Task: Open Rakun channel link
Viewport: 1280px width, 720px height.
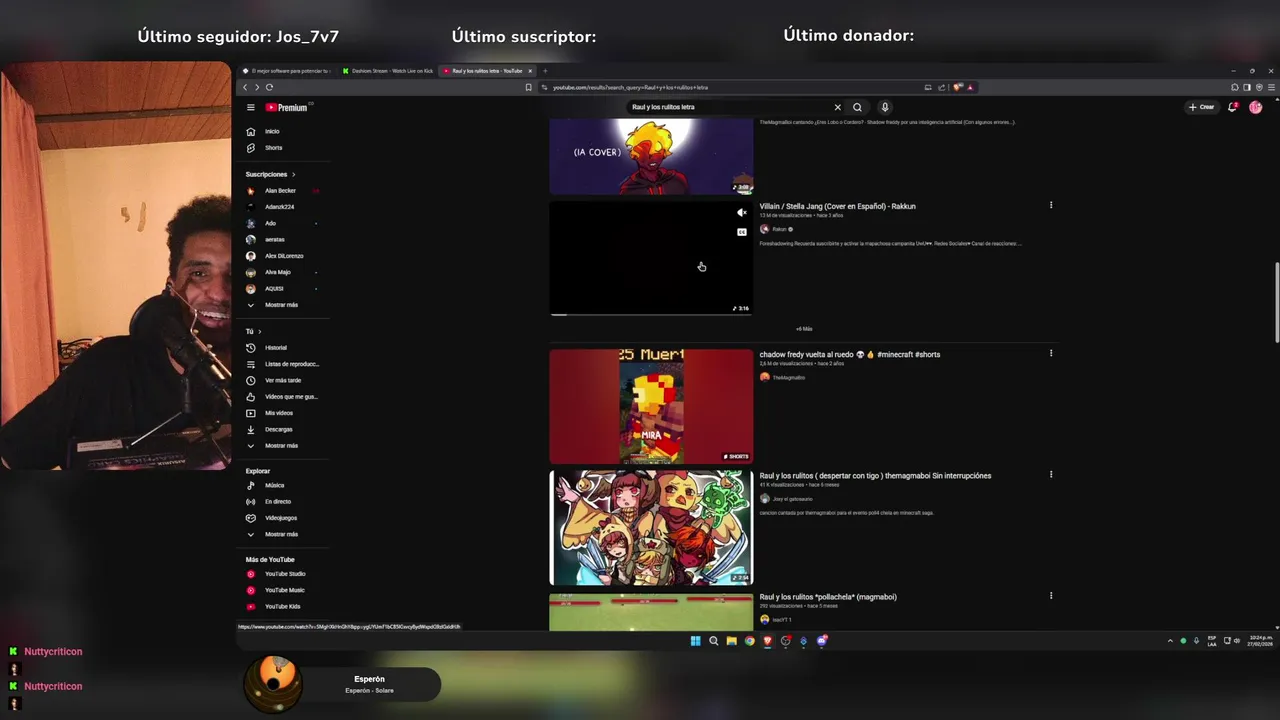Action: pyautogui.click(x=779, y=229)
